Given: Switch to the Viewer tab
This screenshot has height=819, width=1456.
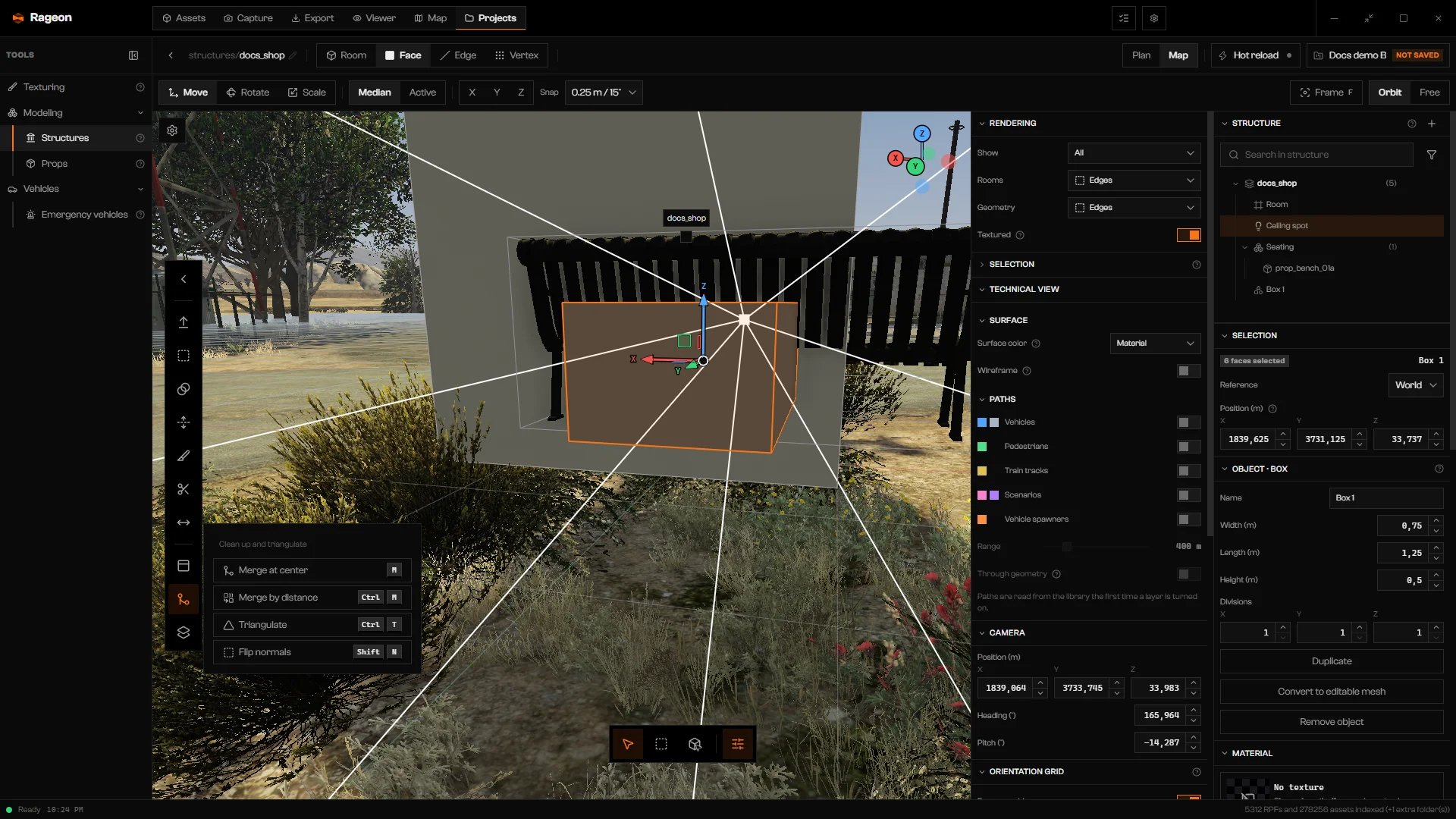Looking at the screenshot, I should pos(374,18).
